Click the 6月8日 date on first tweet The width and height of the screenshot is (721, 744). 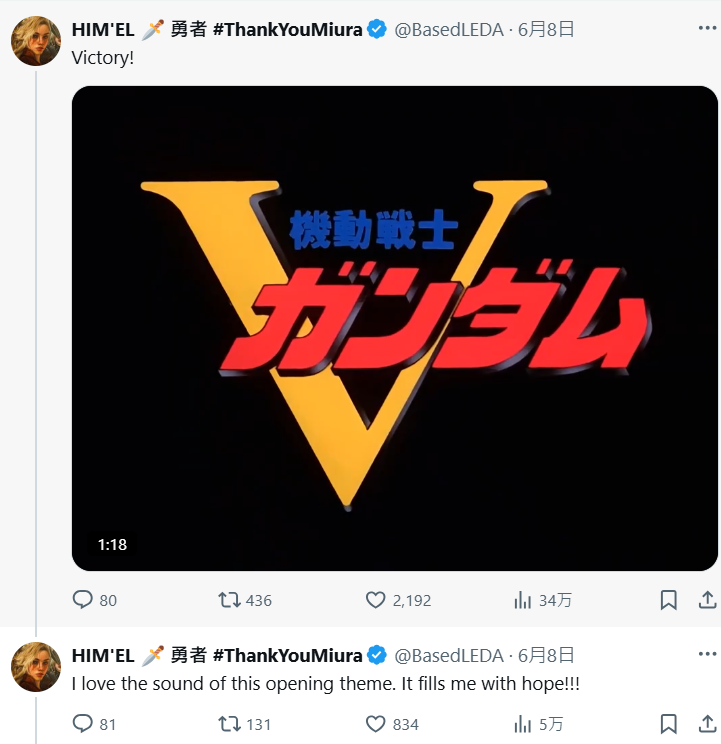547,29
